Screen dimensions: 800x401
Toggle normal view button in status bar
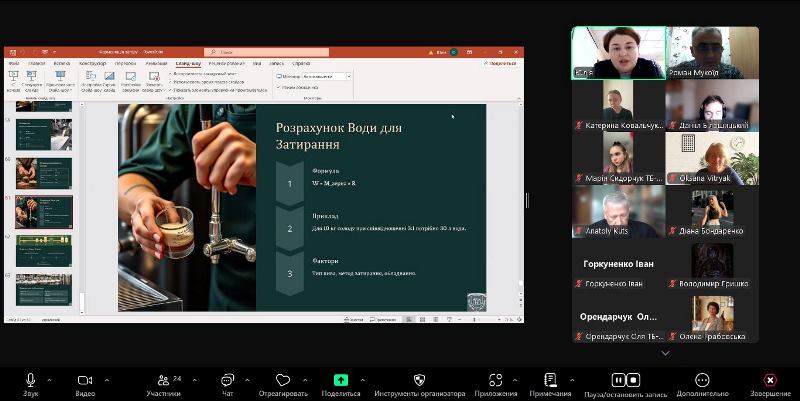coord(409,319)
